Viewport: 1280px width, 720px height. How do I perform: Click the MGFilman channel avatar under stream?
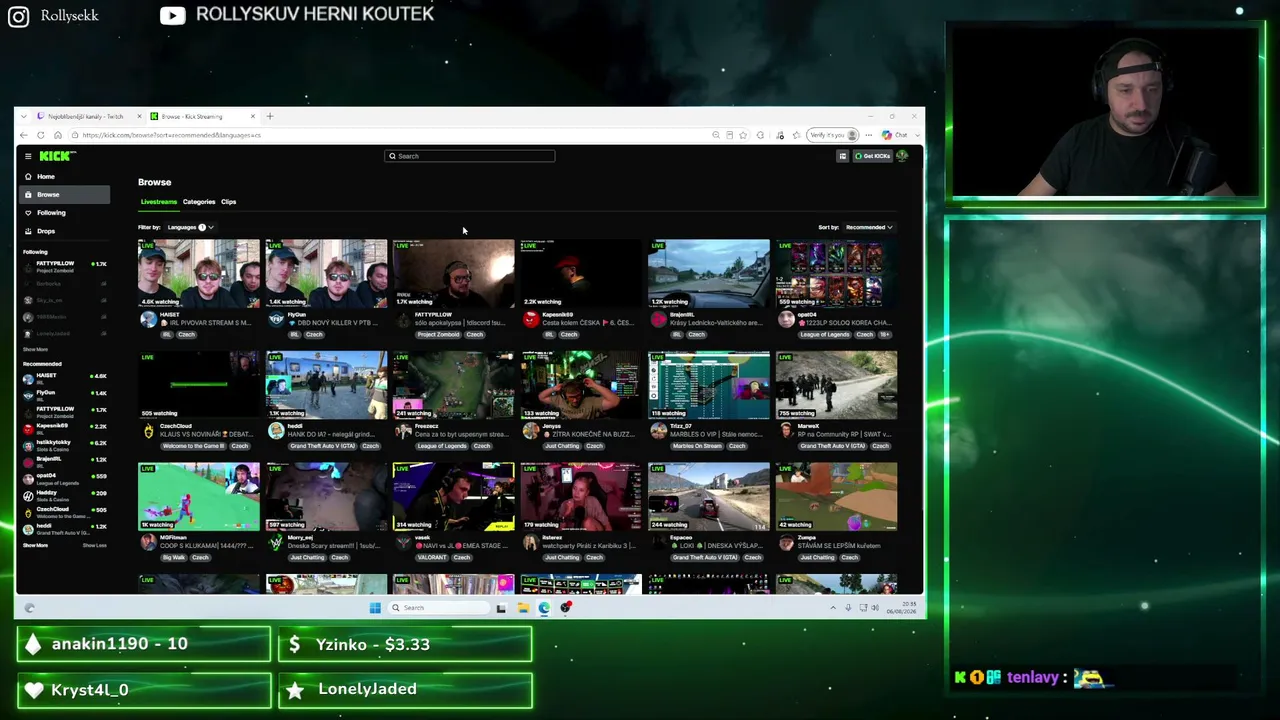coord(148,543)
